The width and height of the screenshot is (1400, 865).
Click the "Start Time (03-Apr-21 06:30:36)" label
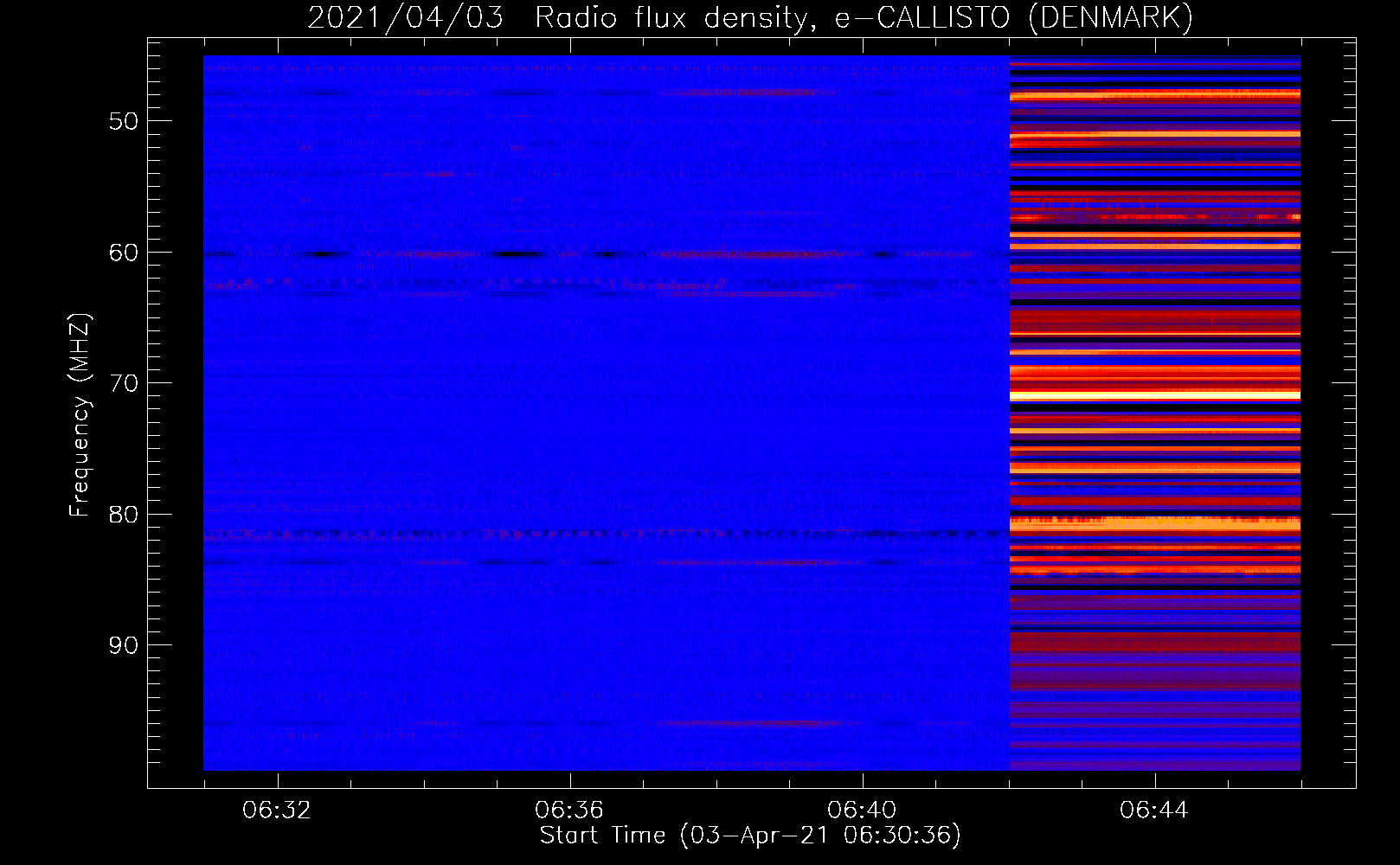click(750, 836)
